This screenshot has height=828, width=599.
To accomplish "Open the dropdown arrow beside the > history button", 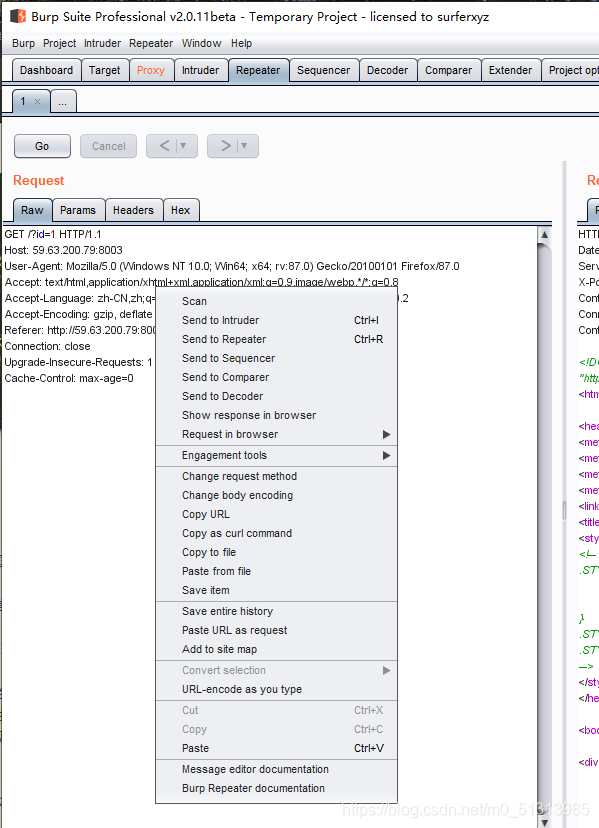I will point(244,146).
